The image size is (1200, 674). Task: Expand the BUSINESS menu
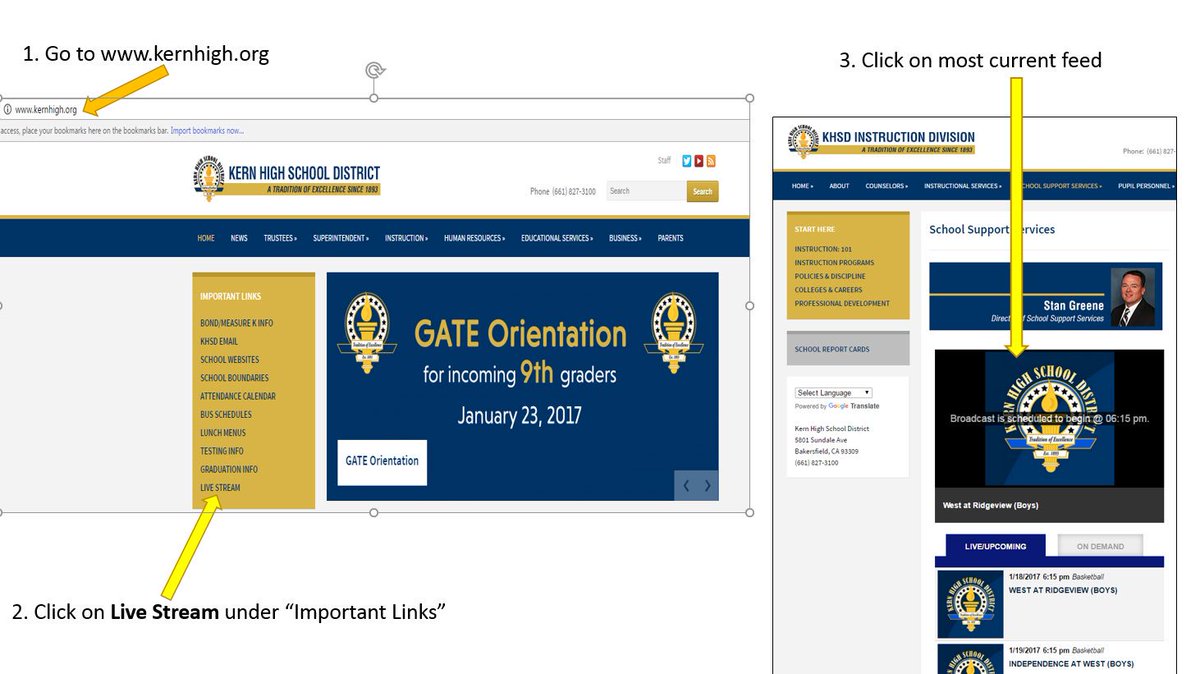point(625,239)
